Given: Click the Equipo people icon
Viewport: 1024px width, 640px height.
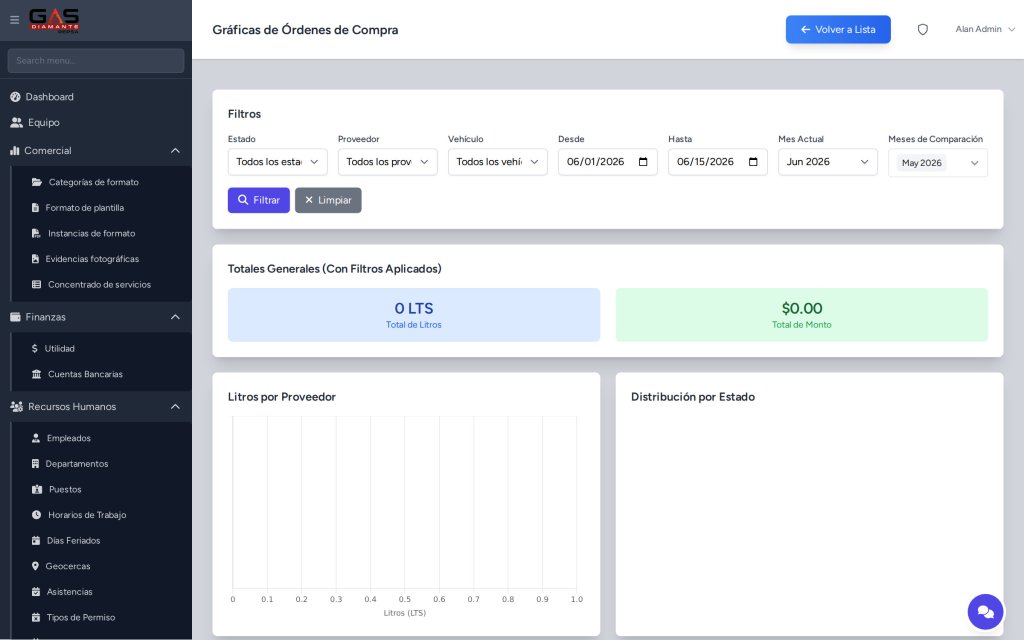Looking at the screenshot, I should [x=16, y=122].
